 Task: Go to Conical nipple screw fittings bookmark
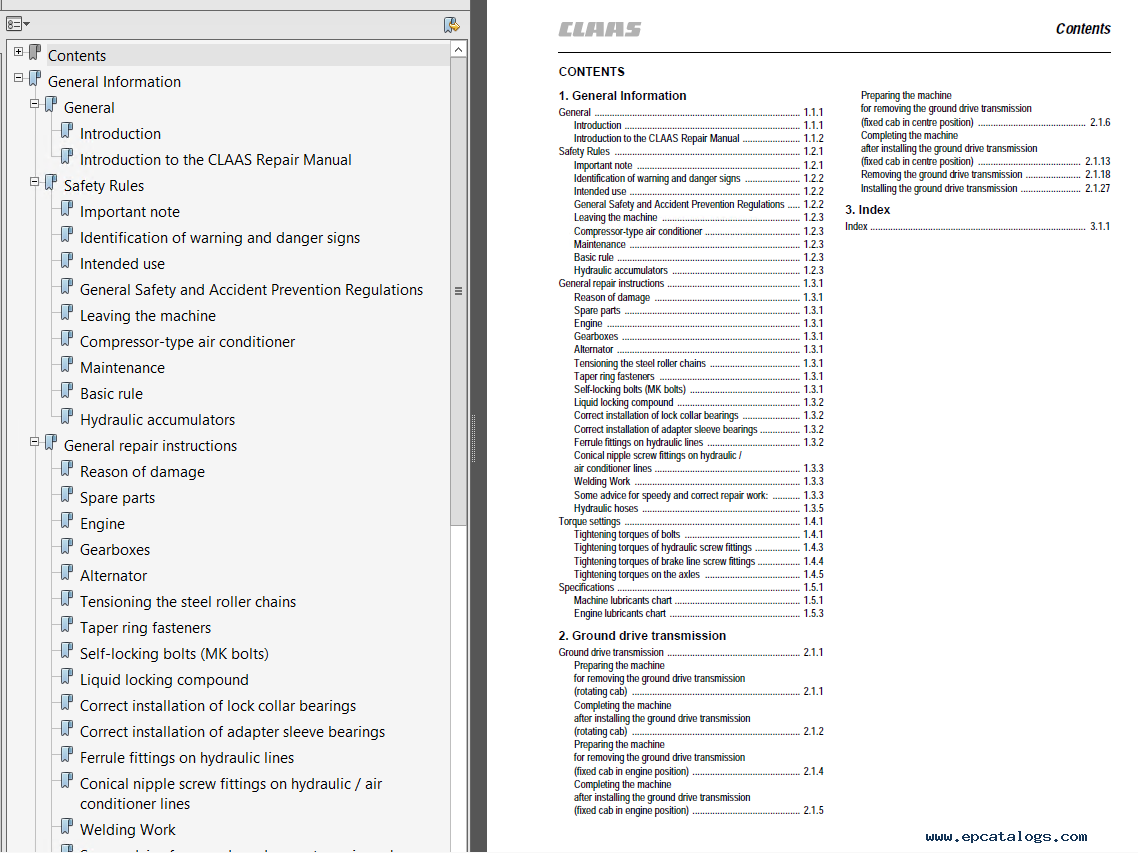231,793
